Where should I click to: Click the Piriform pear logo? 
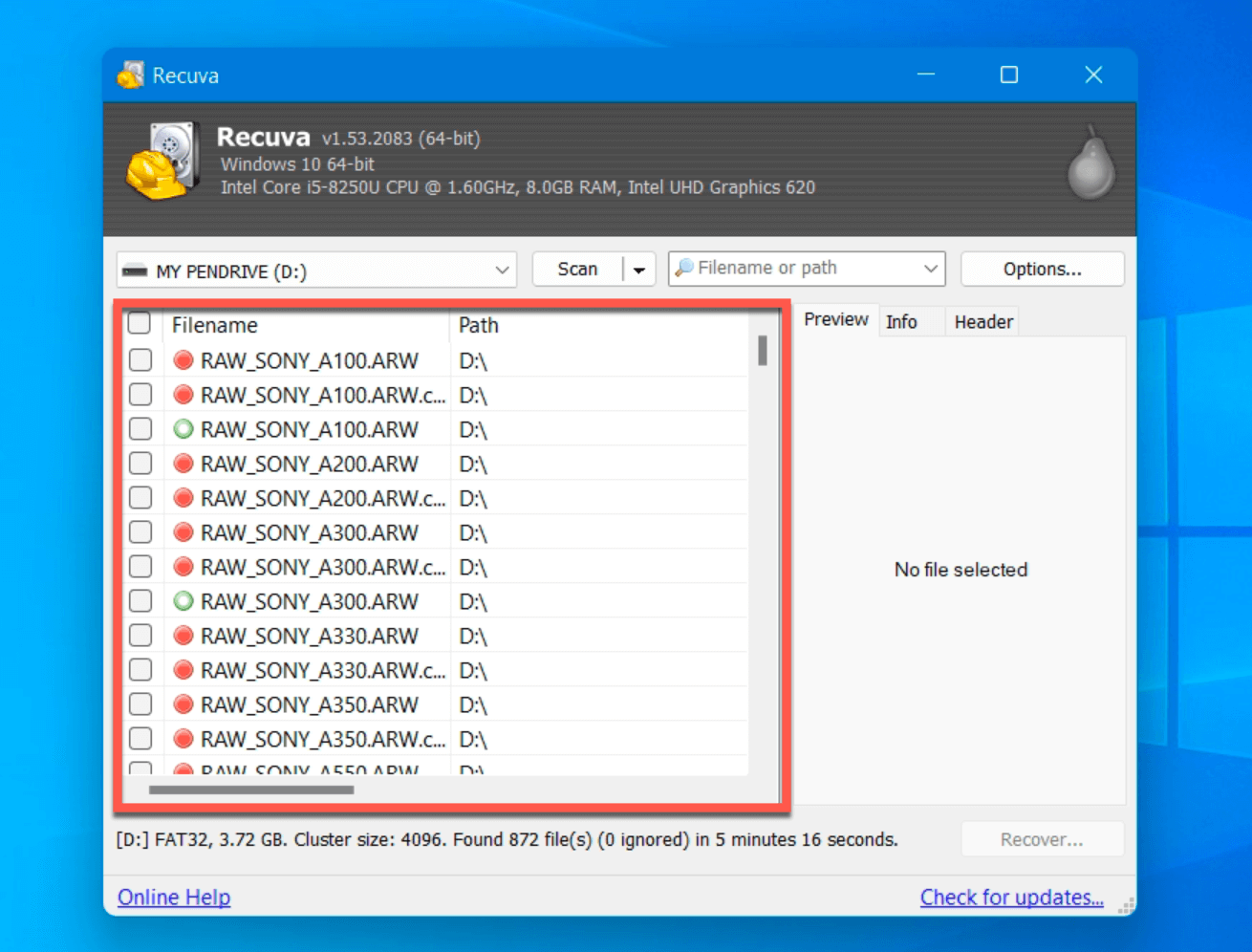point(1091,162)
